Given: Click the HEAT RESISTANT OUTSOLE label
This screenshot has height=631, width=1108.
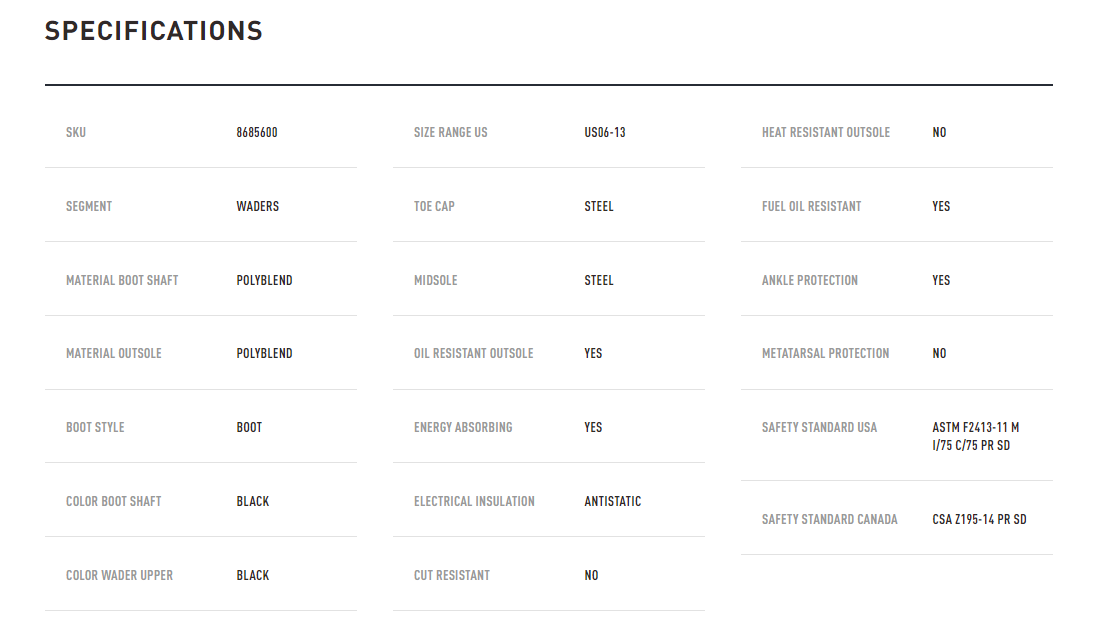Looking at the screenshot, I should (826, 132).
